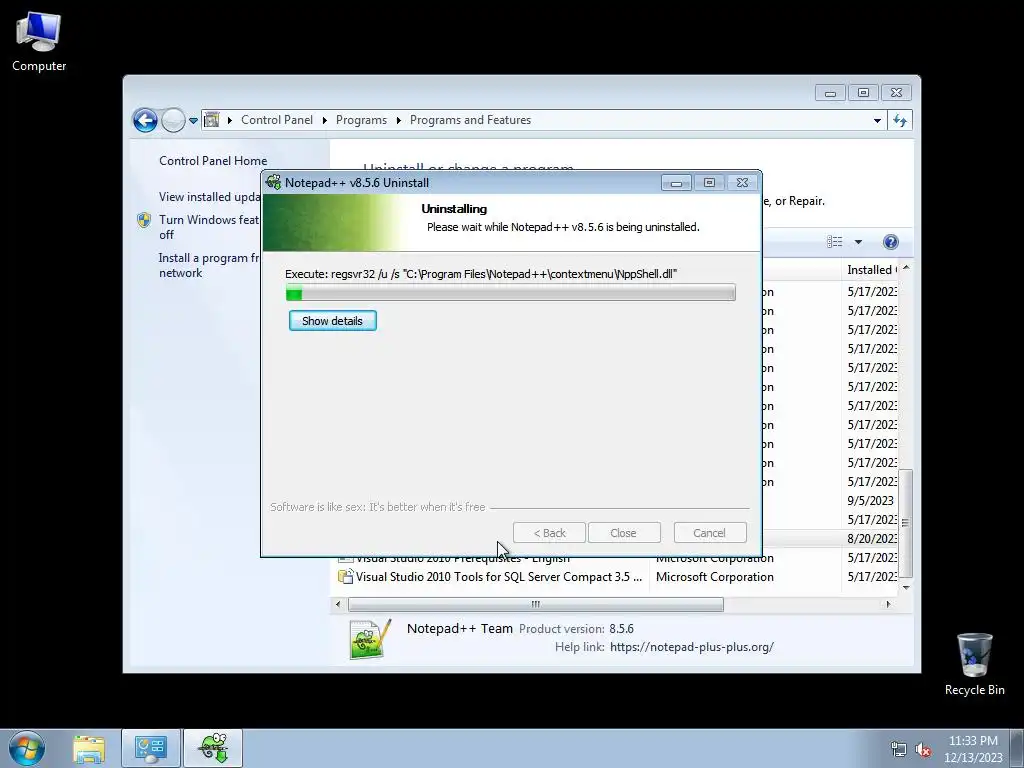Viewport: 1024px width, 768px height.
Task: Go back using the Control Panel back arrow
Action: pyautogui.click(x=145, y=120)
